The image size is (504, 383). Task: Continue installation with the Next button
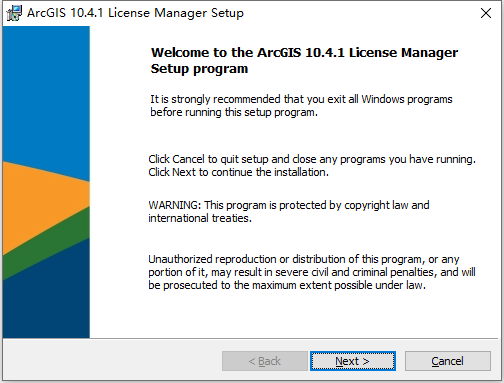[353, 361]
